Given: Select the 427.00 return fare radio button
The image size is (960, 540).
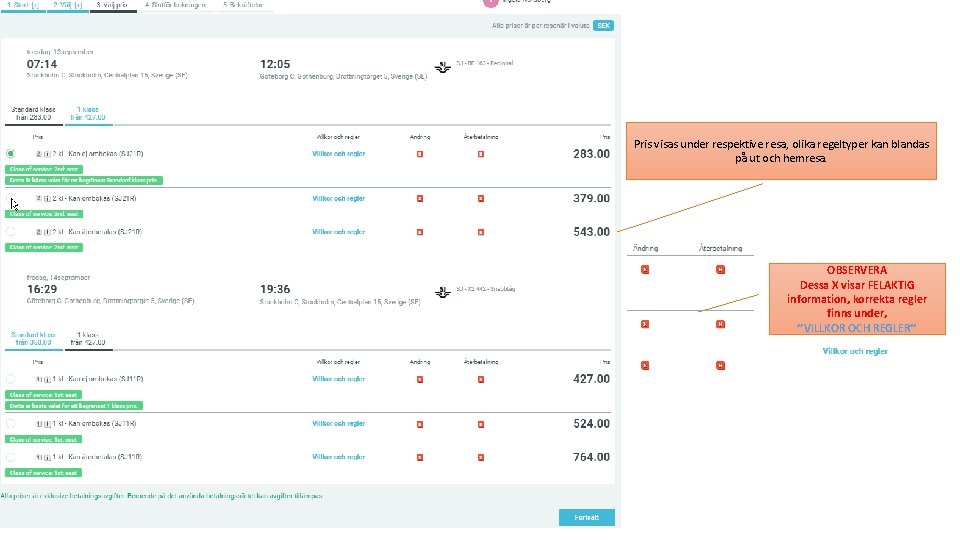Looking at the screenshot, I should click(10, 379).
